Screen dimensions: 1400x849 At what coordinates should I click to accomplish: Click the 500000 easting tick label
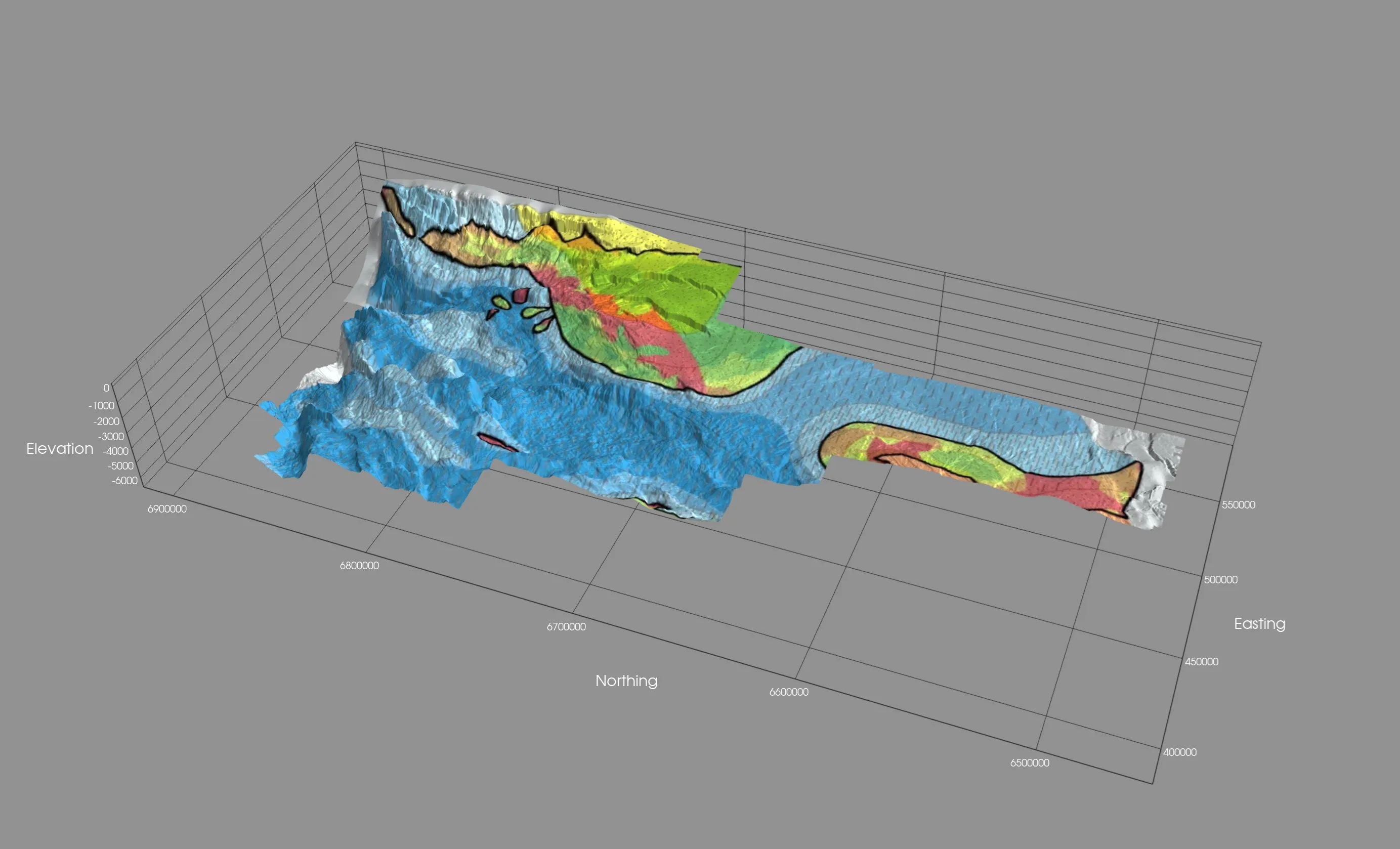[x=1221, y=580]
